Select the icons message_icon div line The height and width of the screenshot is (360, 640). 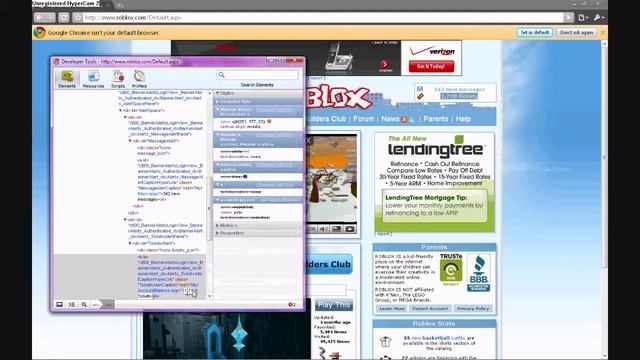click(154, 151)
